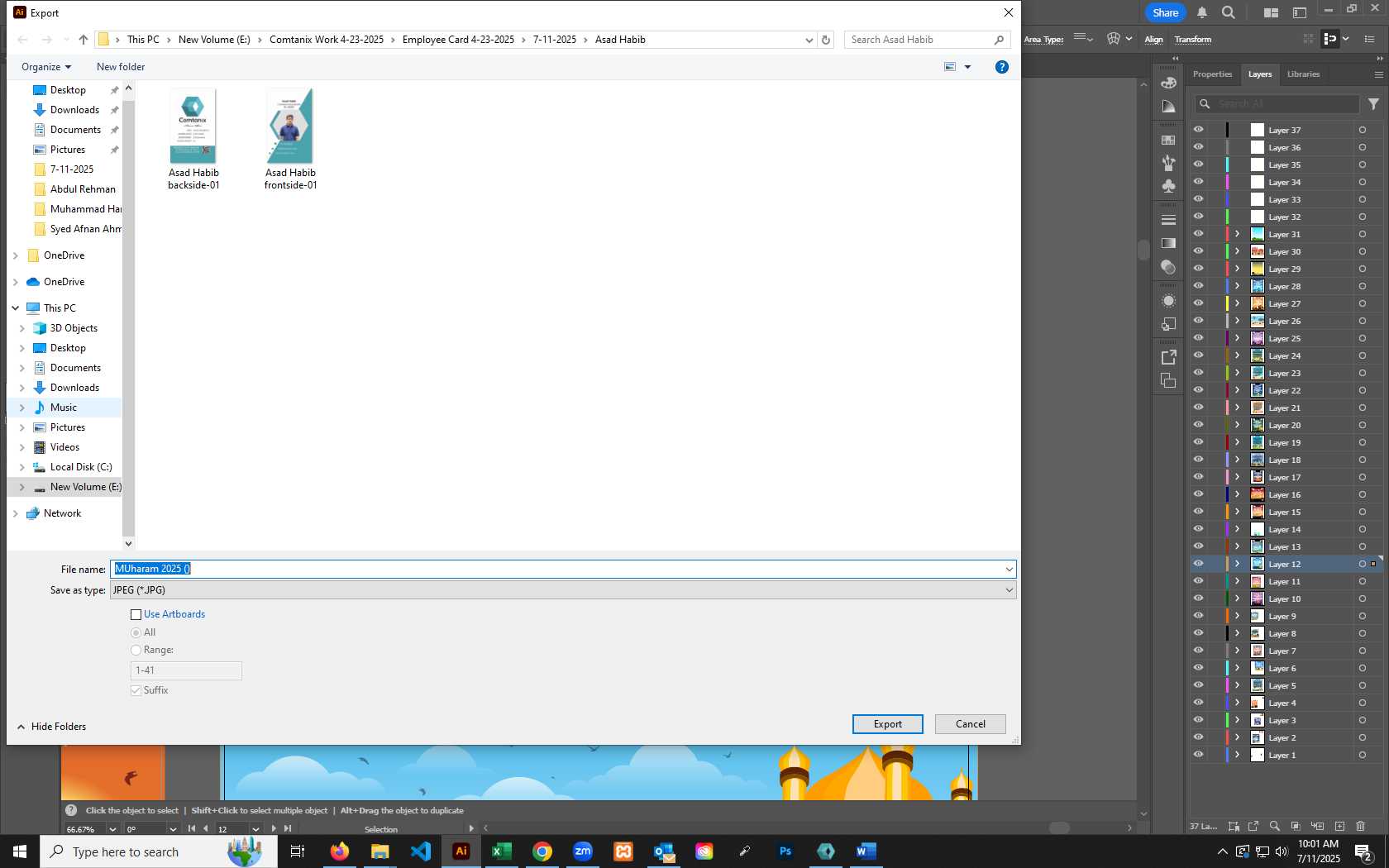Open Visual Studio Code from taskbar
1389x868 pixels.
click(420, 851)
